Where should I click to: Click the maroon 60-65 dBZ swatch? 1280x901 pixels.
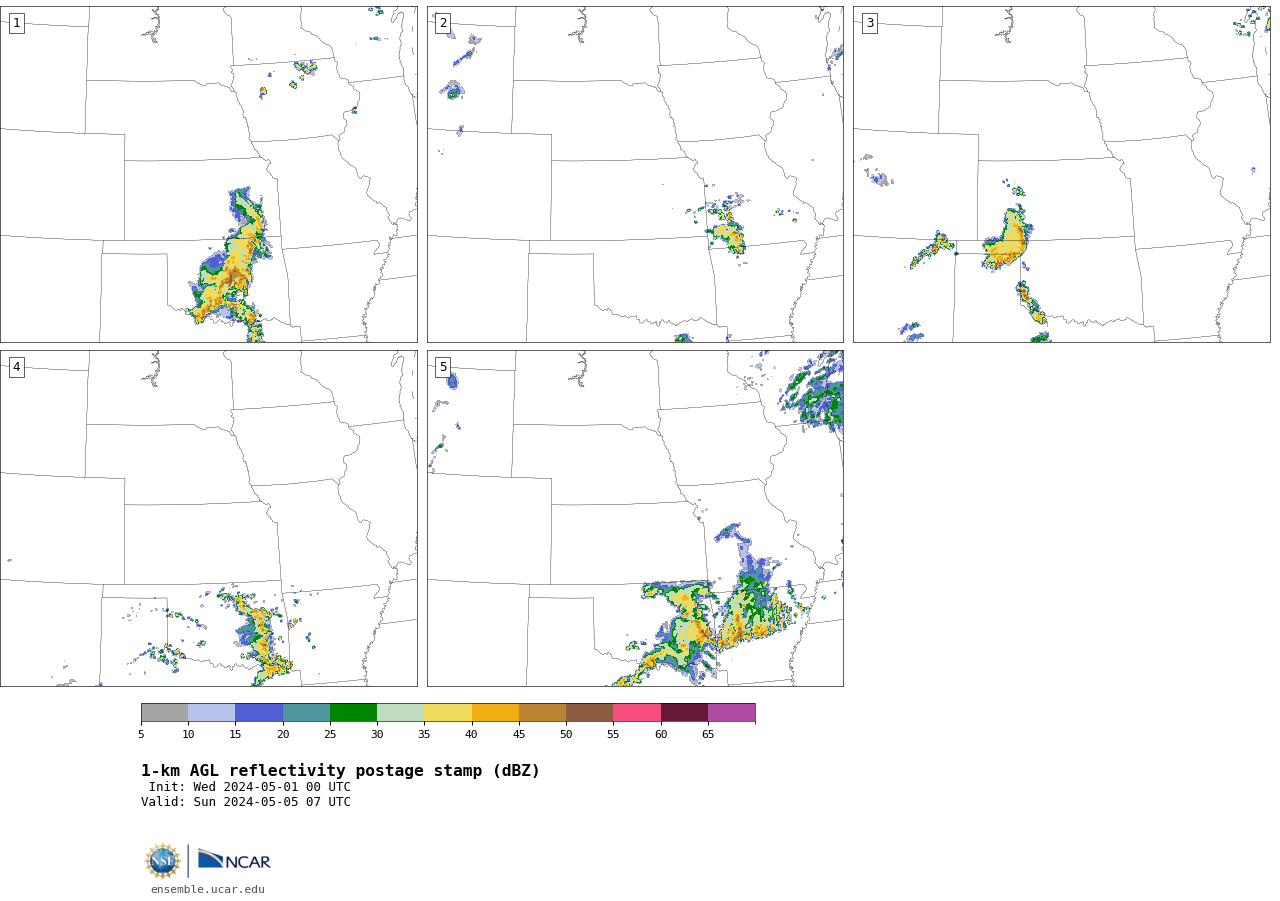[x=684, y=713]
